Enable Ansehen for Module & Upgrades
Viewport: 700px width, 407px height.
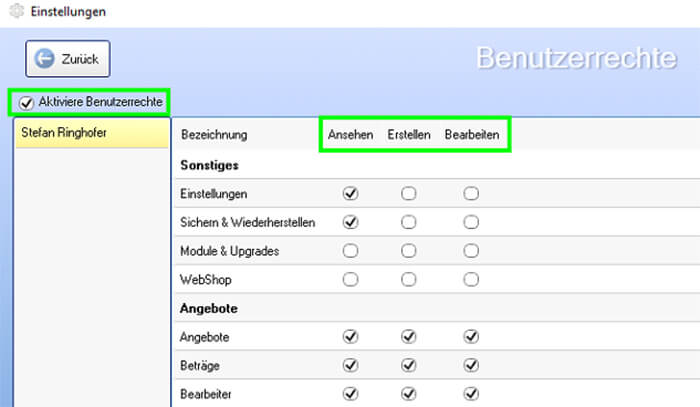(350, 251)
